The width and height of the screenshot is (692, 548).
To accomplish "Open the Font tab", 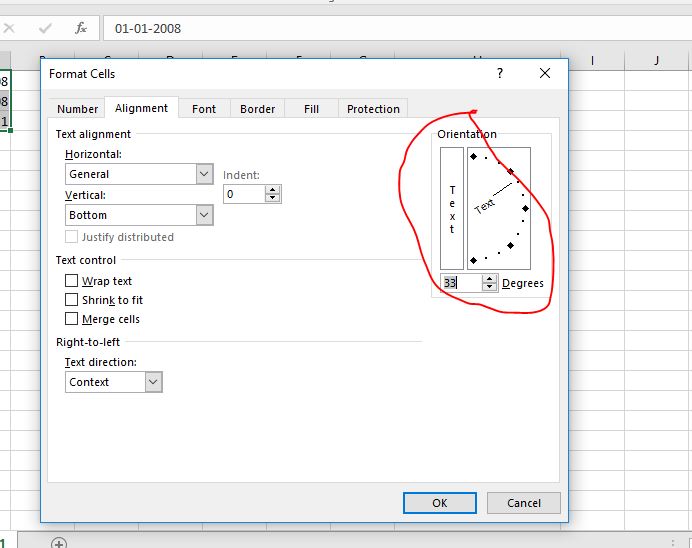I will (x=204, y=109).
